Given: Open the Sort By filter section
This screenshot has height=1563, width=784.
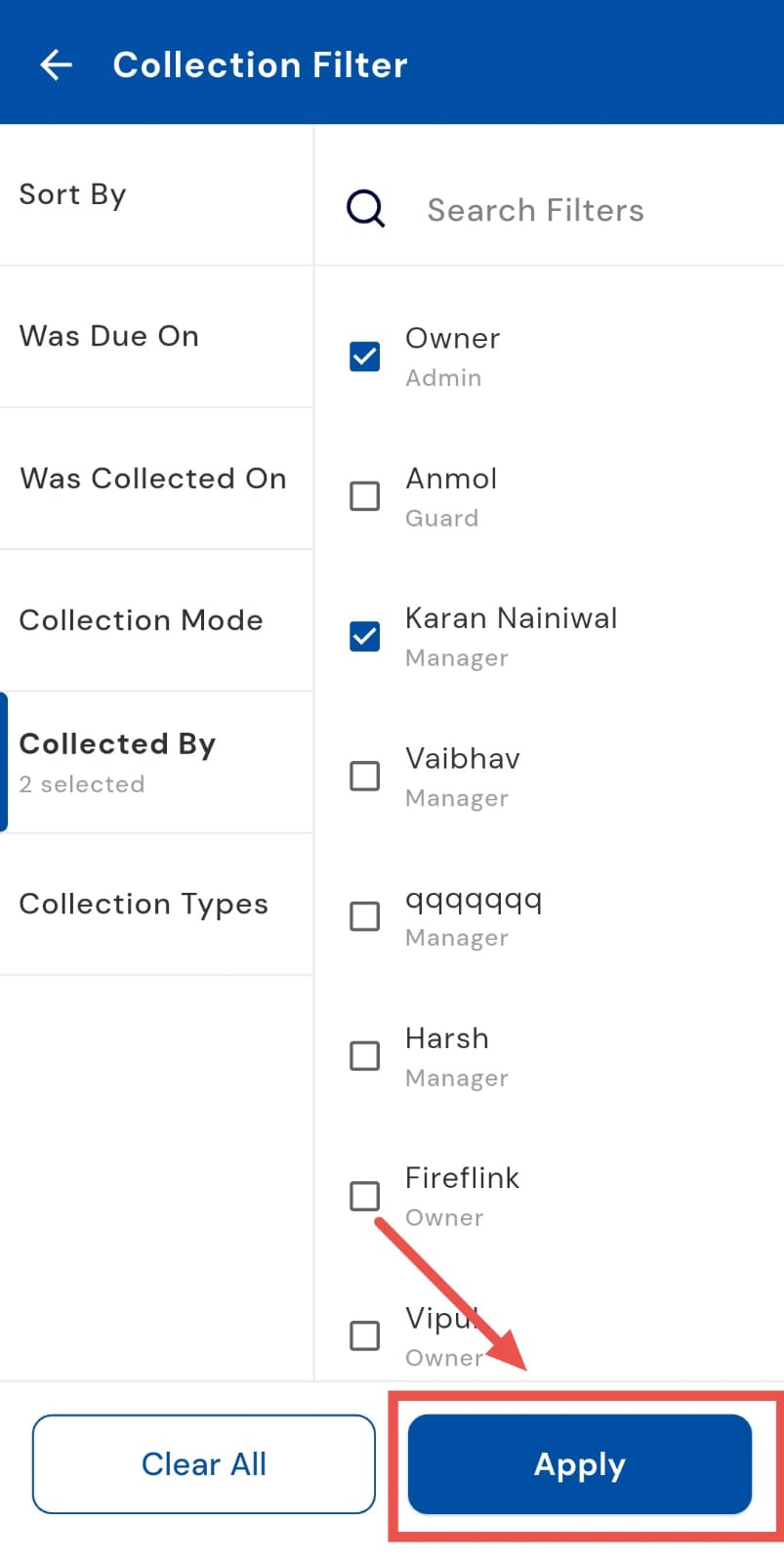Looking at the screenshot, I should [156, 194].
